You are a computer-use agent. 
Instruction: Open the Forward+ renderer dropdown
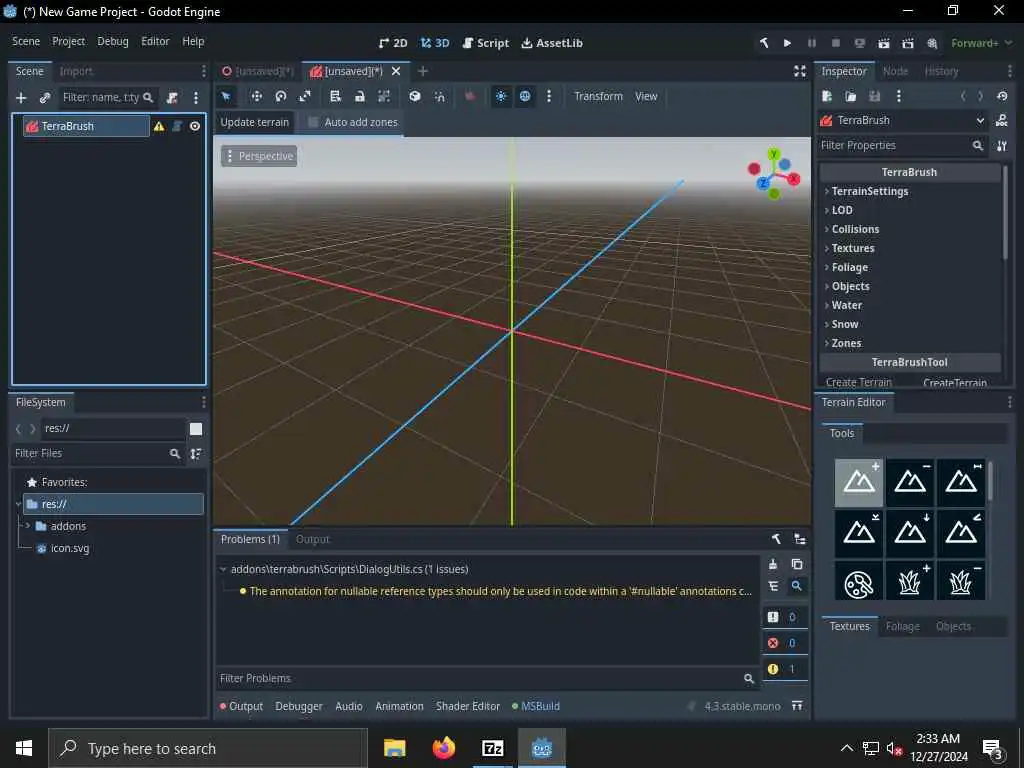(982, 43)
